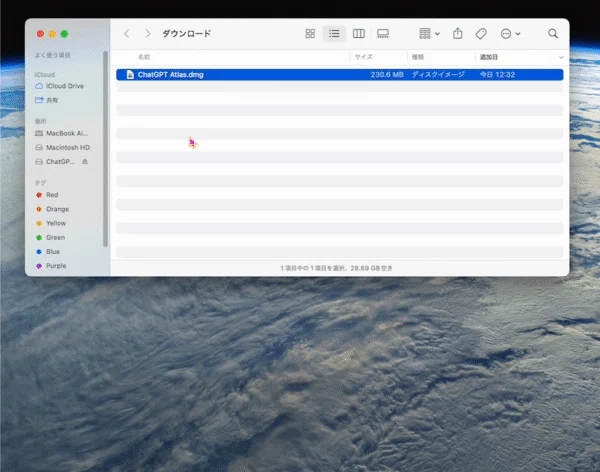
Task: Click the Share toolbar icon
Action: tap(458, 34)
